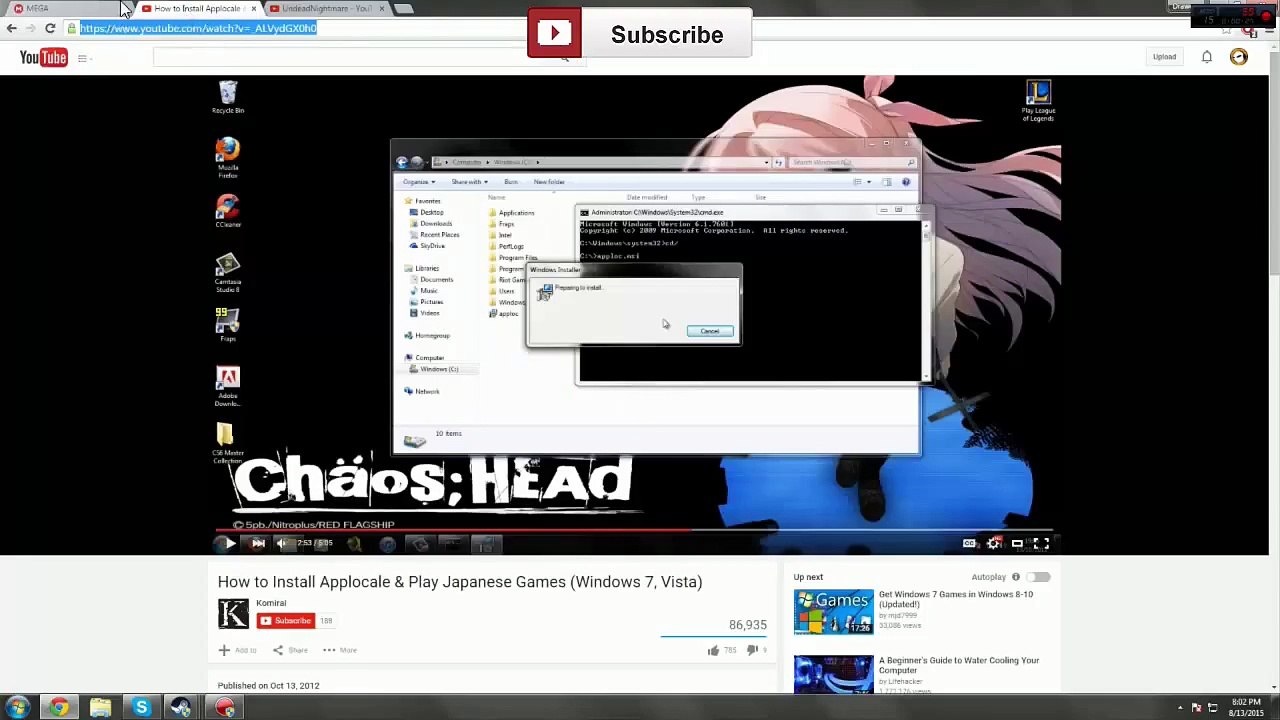Open the Water Cooling video thumbnail
Viewport: 1280px width, 720px height.
833,674
